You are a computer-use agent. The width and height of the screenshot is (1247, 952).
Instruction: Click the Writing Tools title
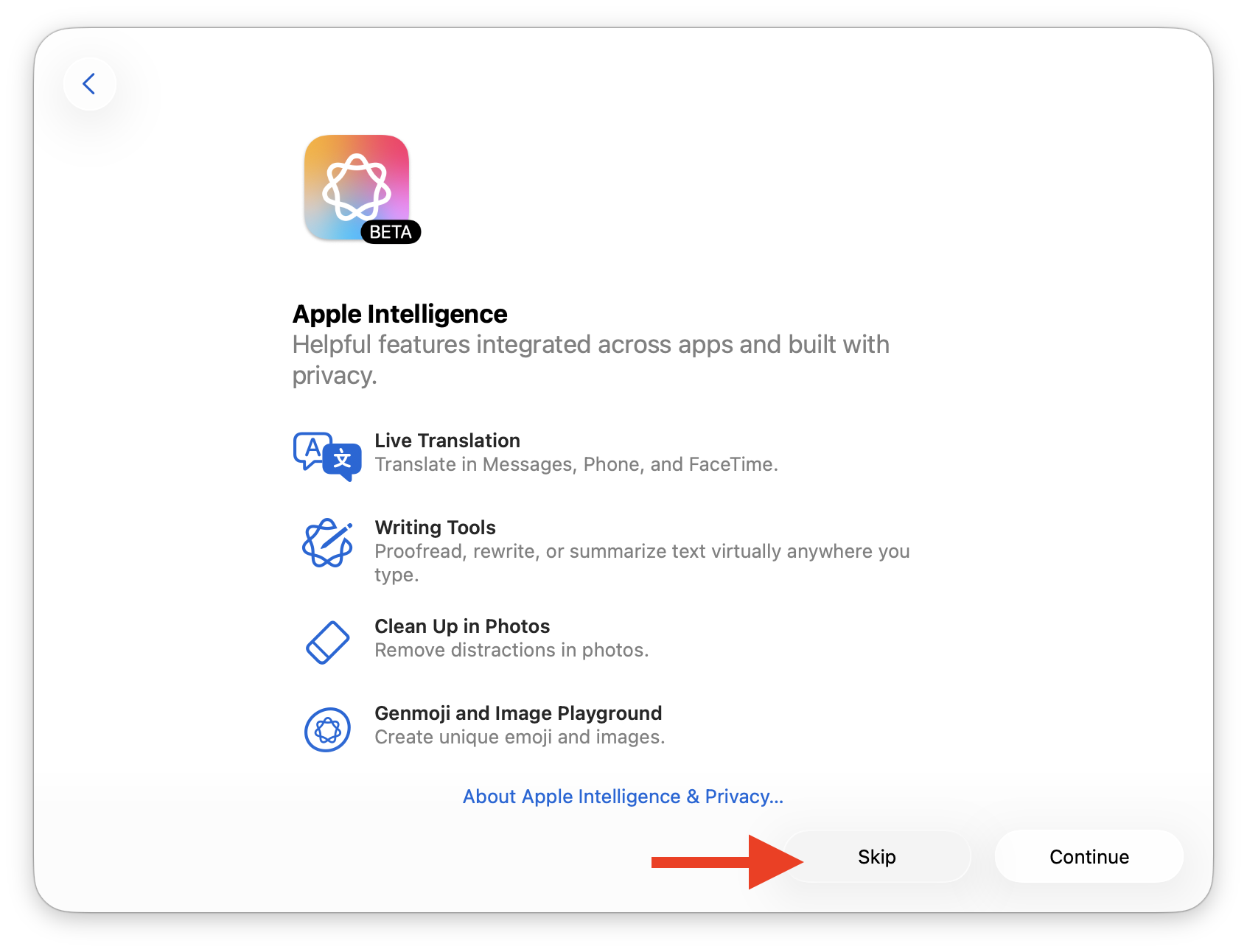[435, 528]
